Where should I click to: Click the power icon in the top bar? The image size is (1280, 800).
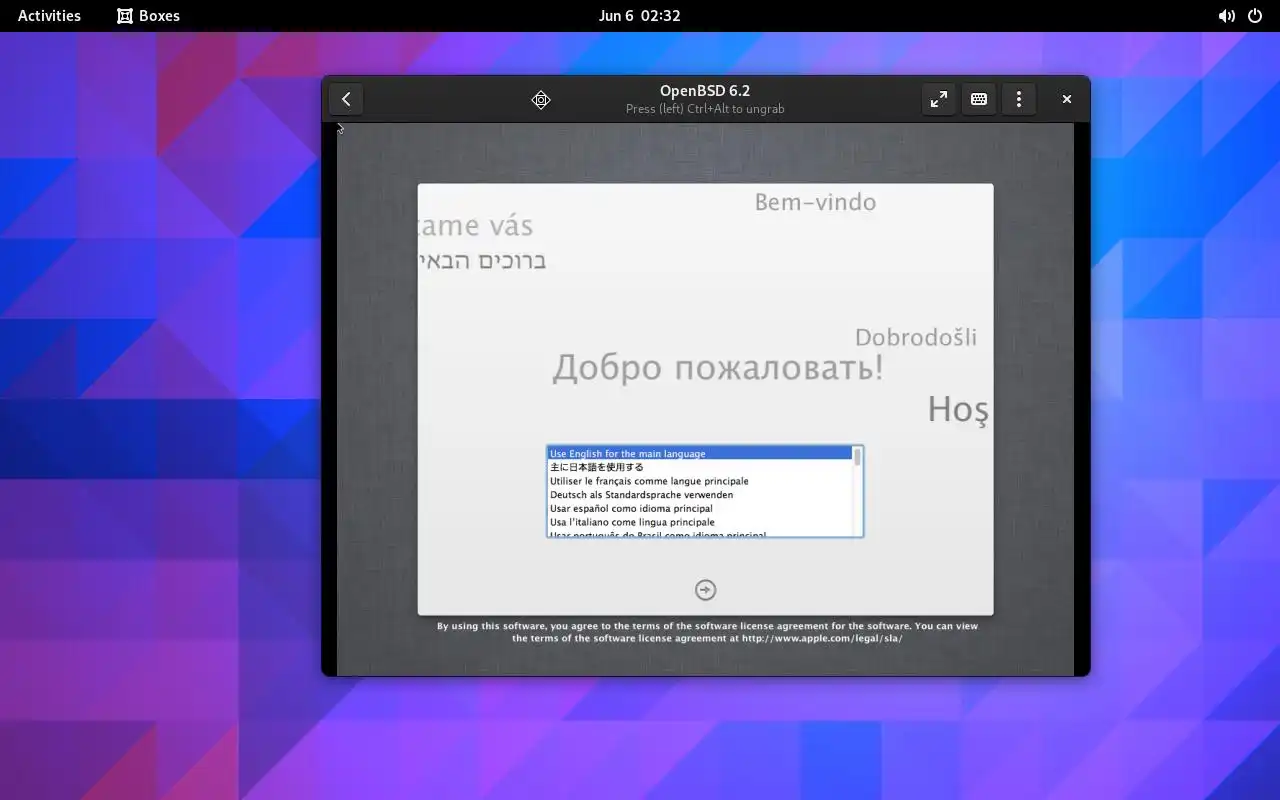(1255, 16)
